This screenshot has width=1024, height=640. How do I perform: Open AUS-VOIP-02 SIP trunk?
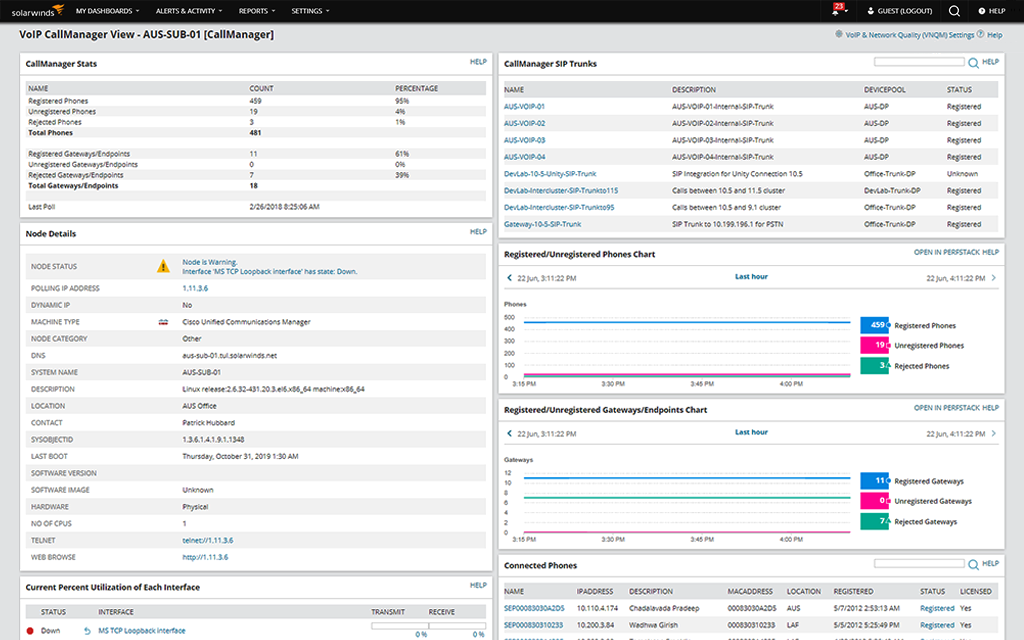click(x=524, y=123)
